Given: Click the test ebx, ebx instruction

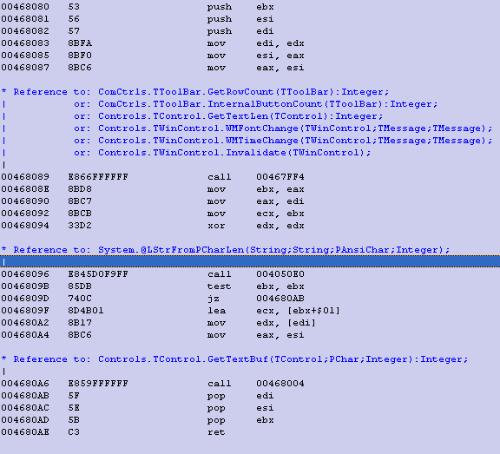Looking at the screenshot, I should (153, 286).
